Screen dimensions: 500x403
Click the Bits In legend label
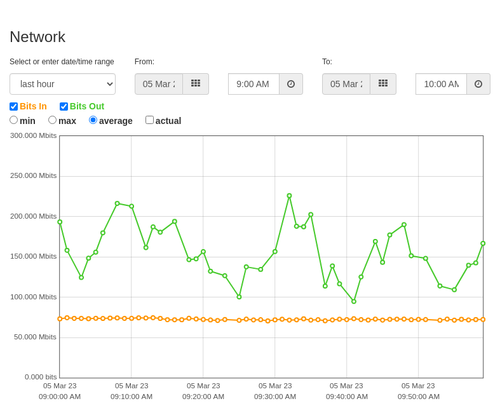tap(33, 106)
